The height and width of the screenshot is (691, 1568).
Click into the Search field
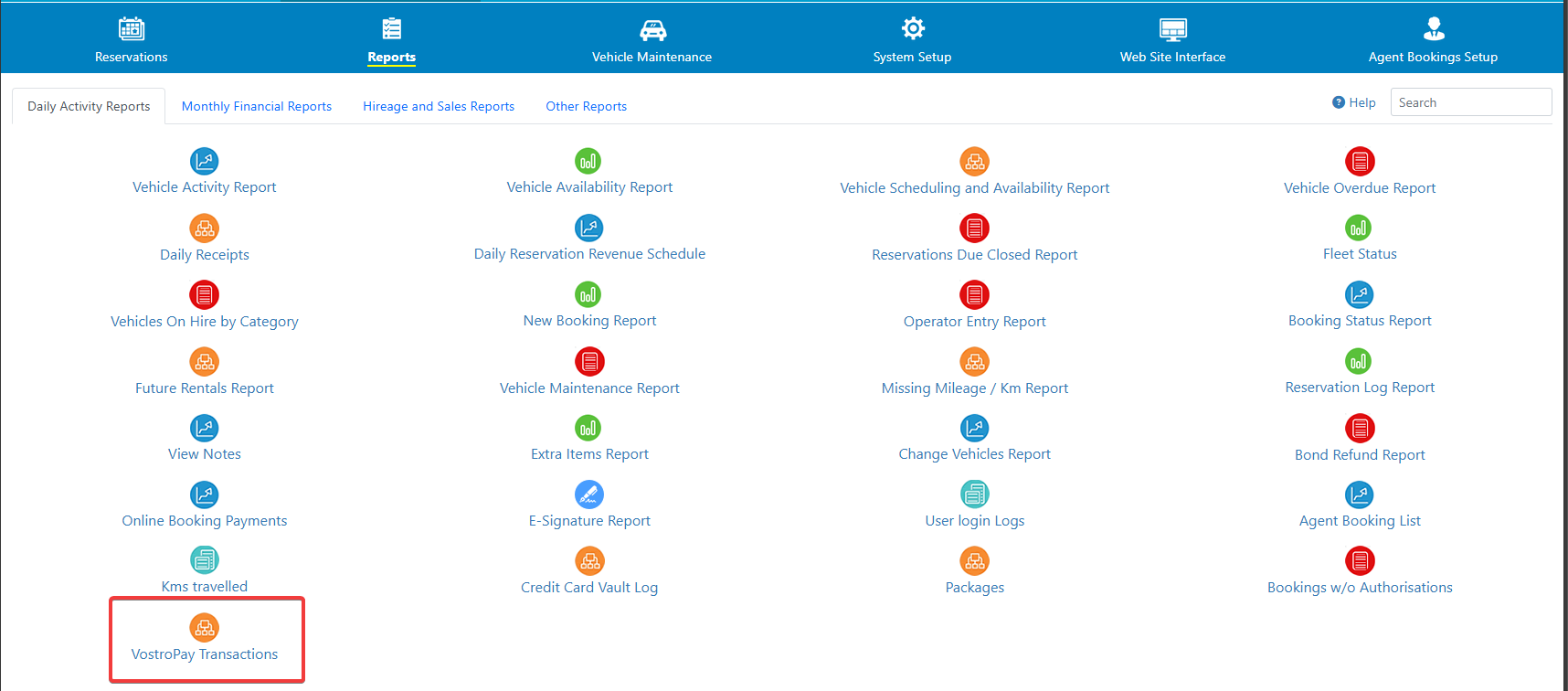point(1471,102)
